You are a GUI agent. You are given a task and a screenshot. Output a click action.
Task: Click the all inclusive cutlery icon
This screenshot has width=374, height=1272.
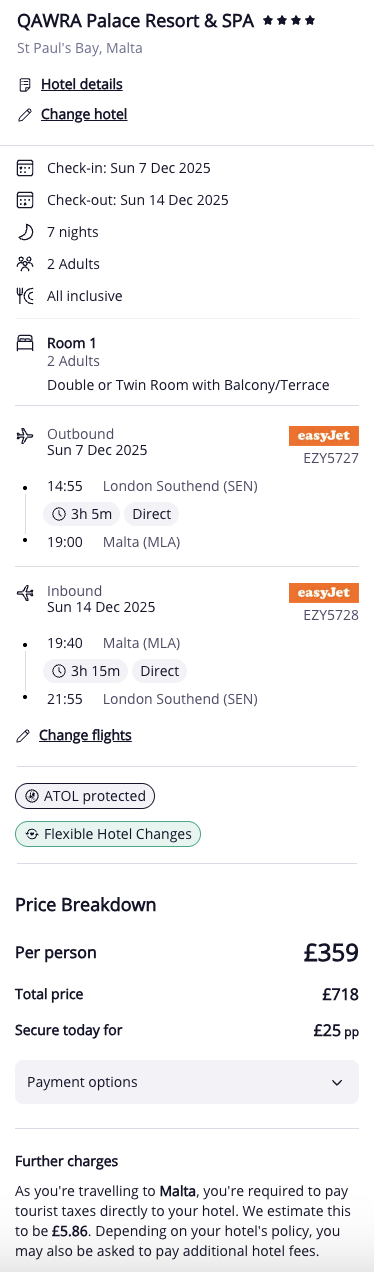[x=26, y=296]
